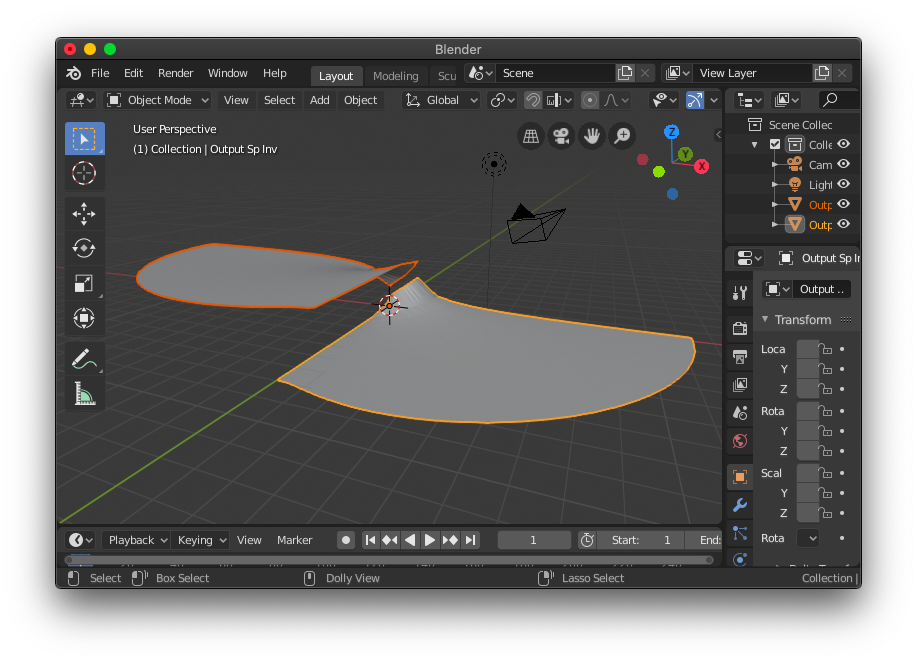
Task: Open the World Properties globe icon
Action: pos(739,440)
